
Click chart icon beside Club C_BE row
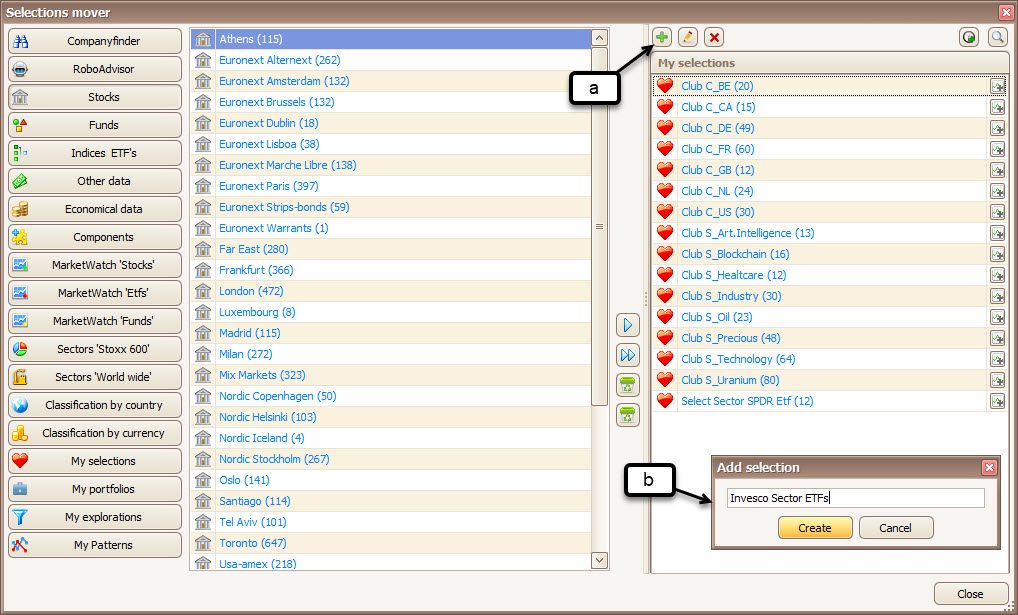(997, 87)
